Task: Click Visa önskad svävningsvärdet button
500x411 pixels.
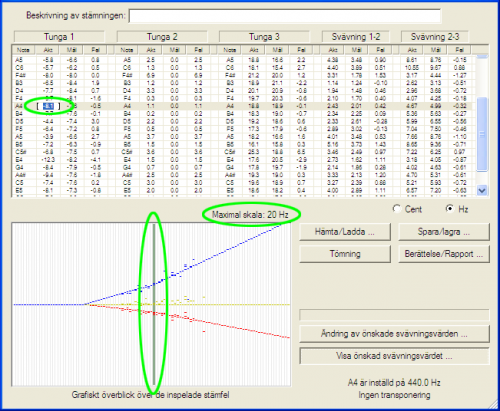Action: pos(394,356)
